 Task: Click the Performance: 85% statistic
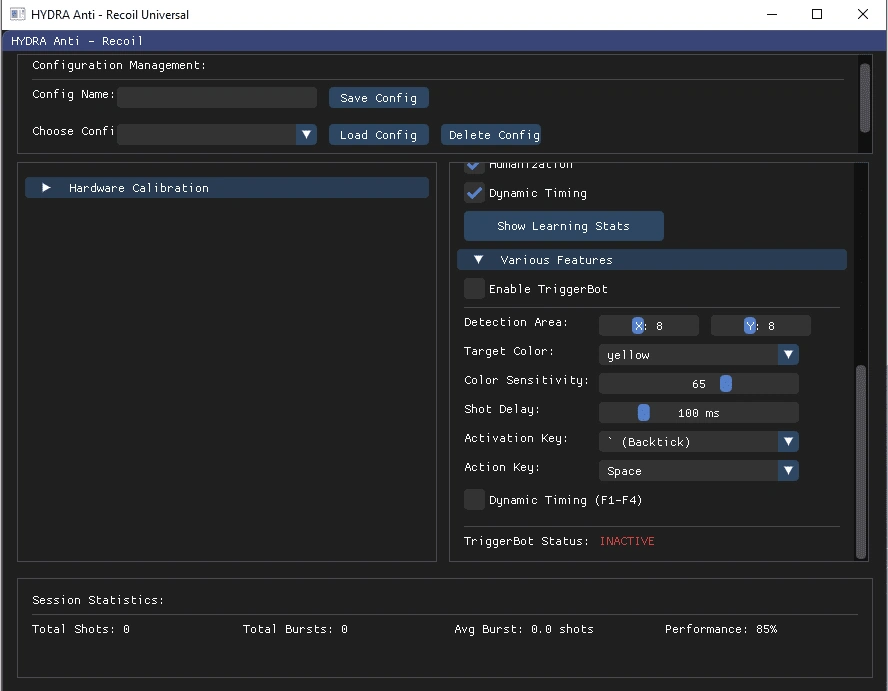point(721,629)
